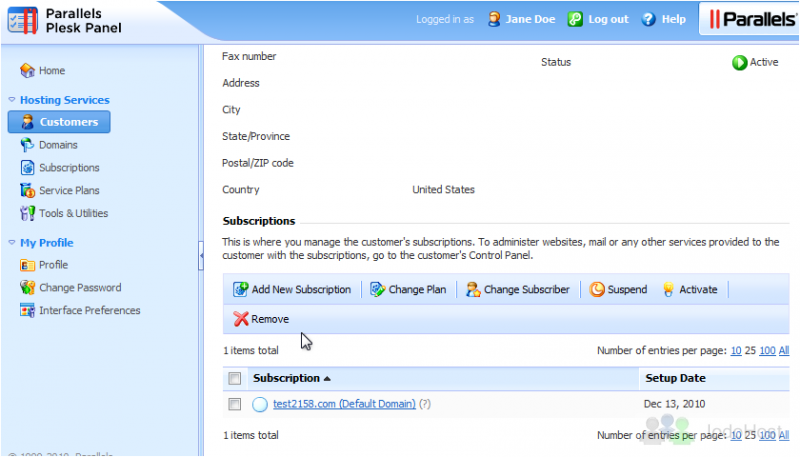Click the blue Help question mark icon
Screen dimensions: 800x457
(648, 19)
